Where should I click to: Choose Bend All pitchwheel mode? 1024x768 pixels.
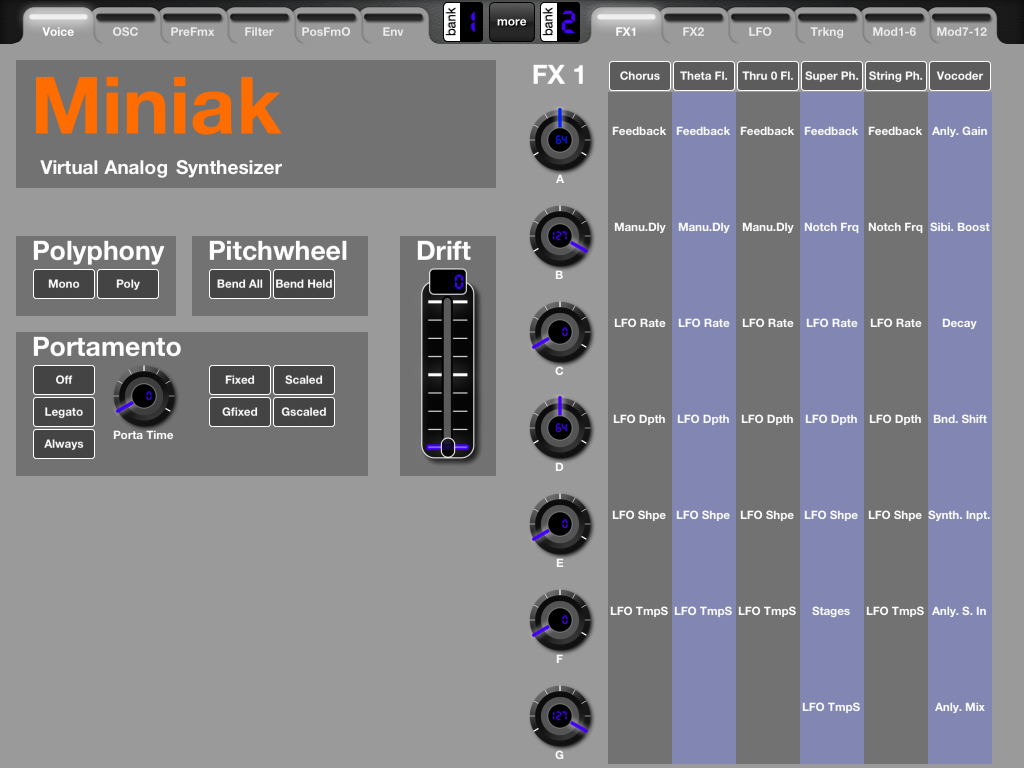[240, 284]
